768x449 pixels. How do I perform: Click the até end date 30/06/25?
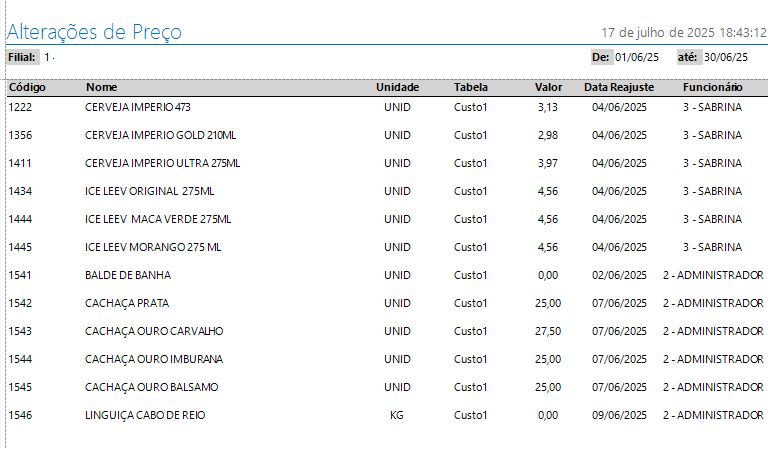pos(724,58)
